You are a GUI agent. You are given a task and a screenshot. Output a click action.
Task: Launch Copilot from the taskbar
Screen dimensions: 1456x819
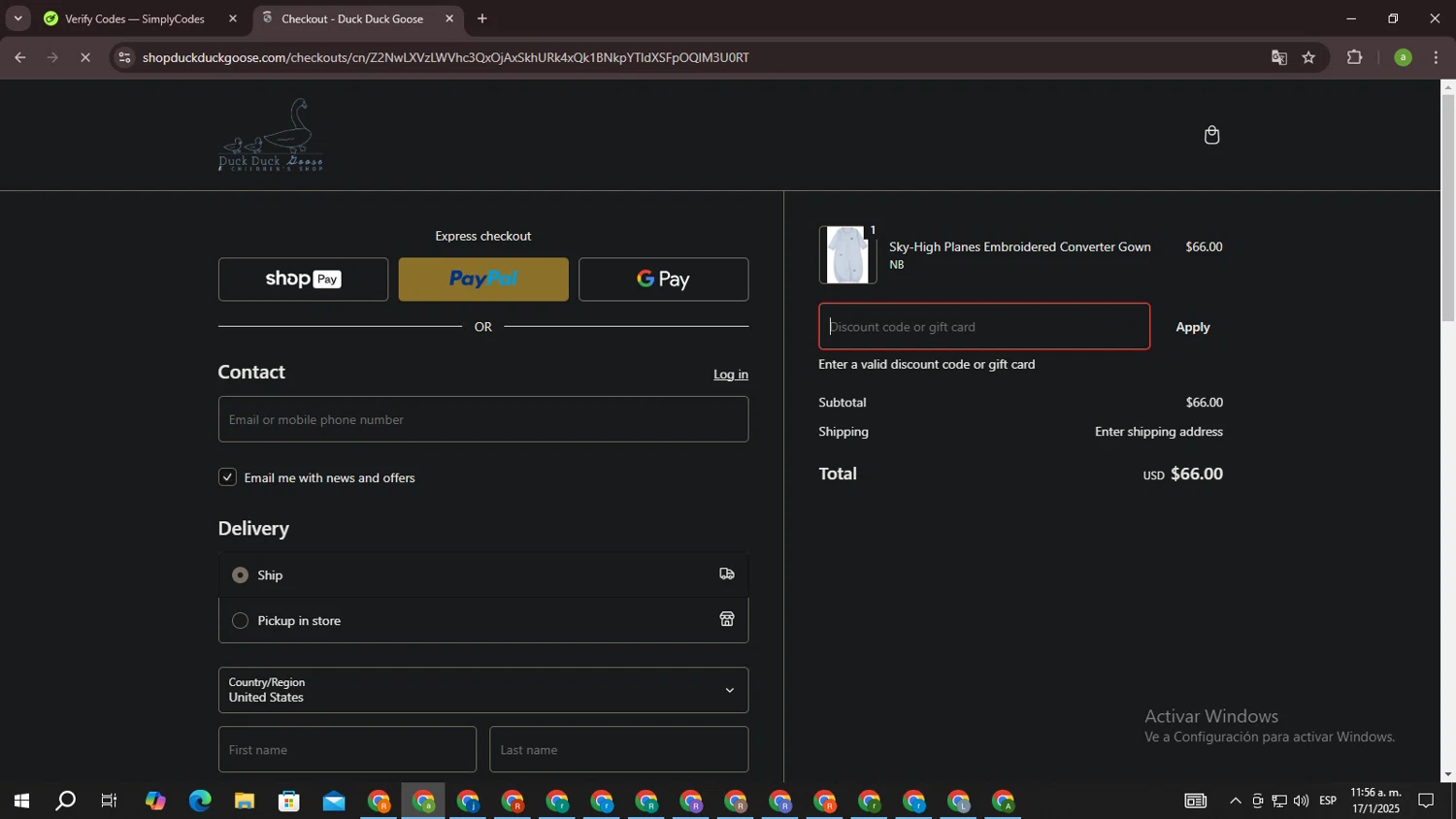(x=155, y=802)
